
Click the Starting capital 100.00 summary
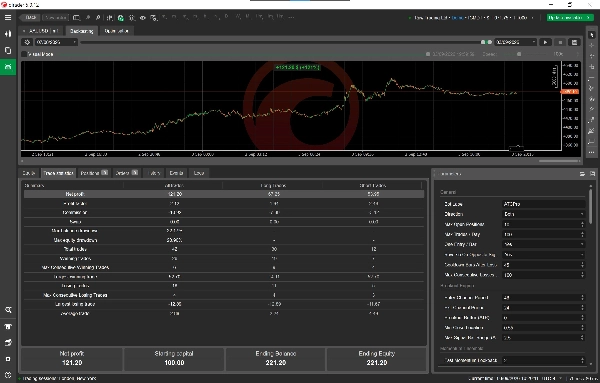pos(174,359)
